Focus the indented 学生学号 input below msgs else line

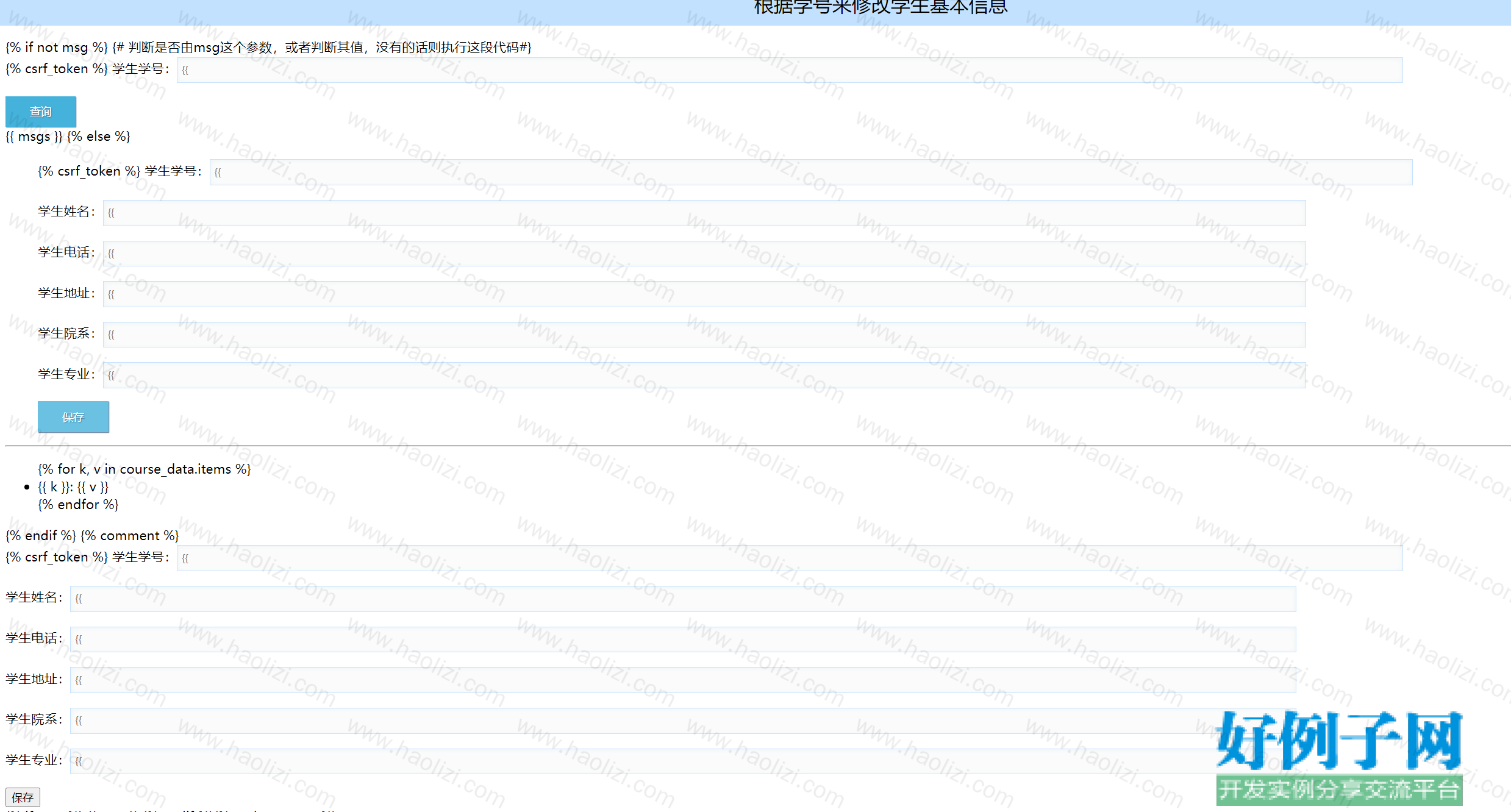point(811,172)
